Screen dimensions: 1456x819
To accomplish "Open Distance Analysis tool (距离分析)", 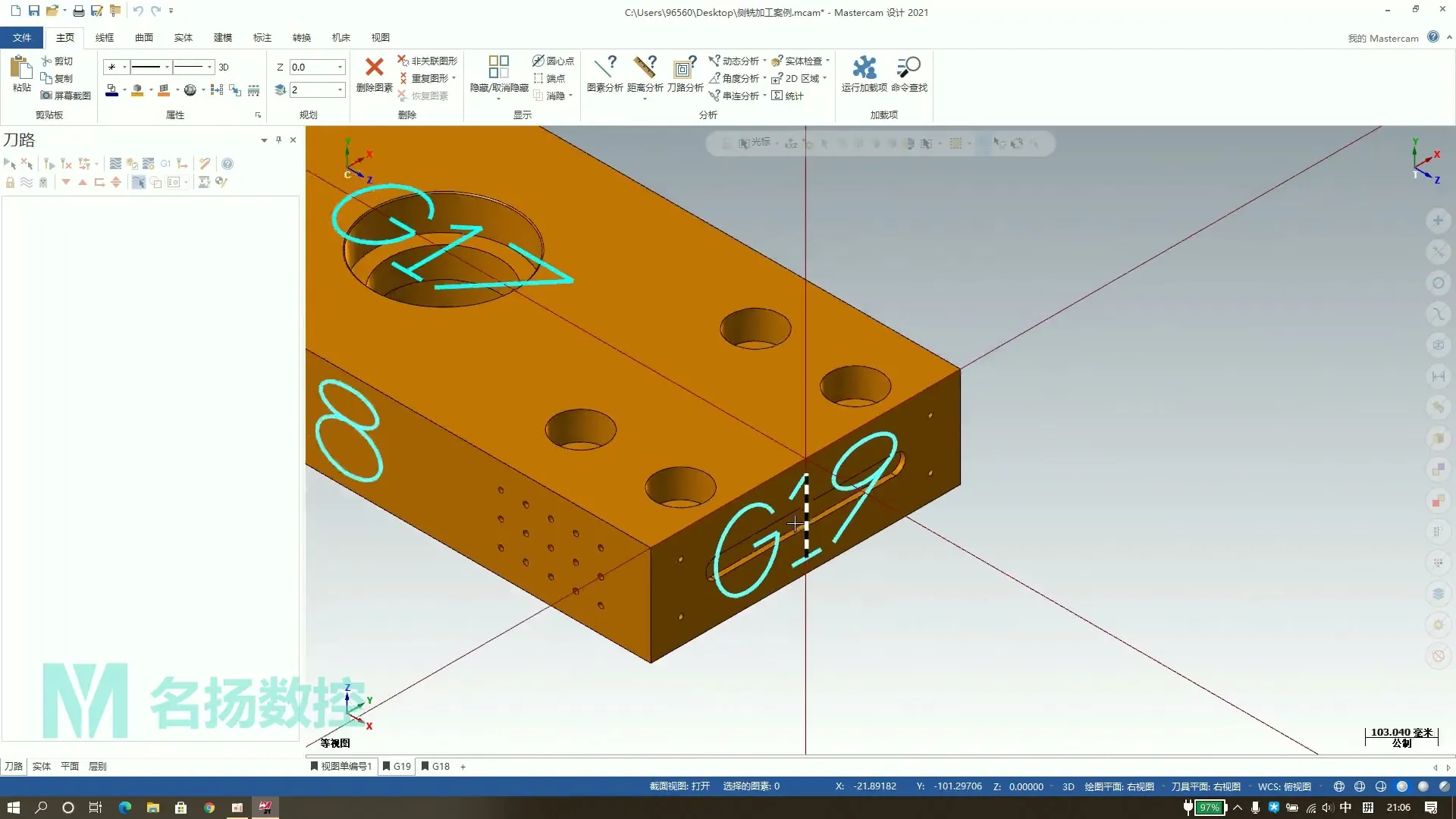I will coord(645,67).
